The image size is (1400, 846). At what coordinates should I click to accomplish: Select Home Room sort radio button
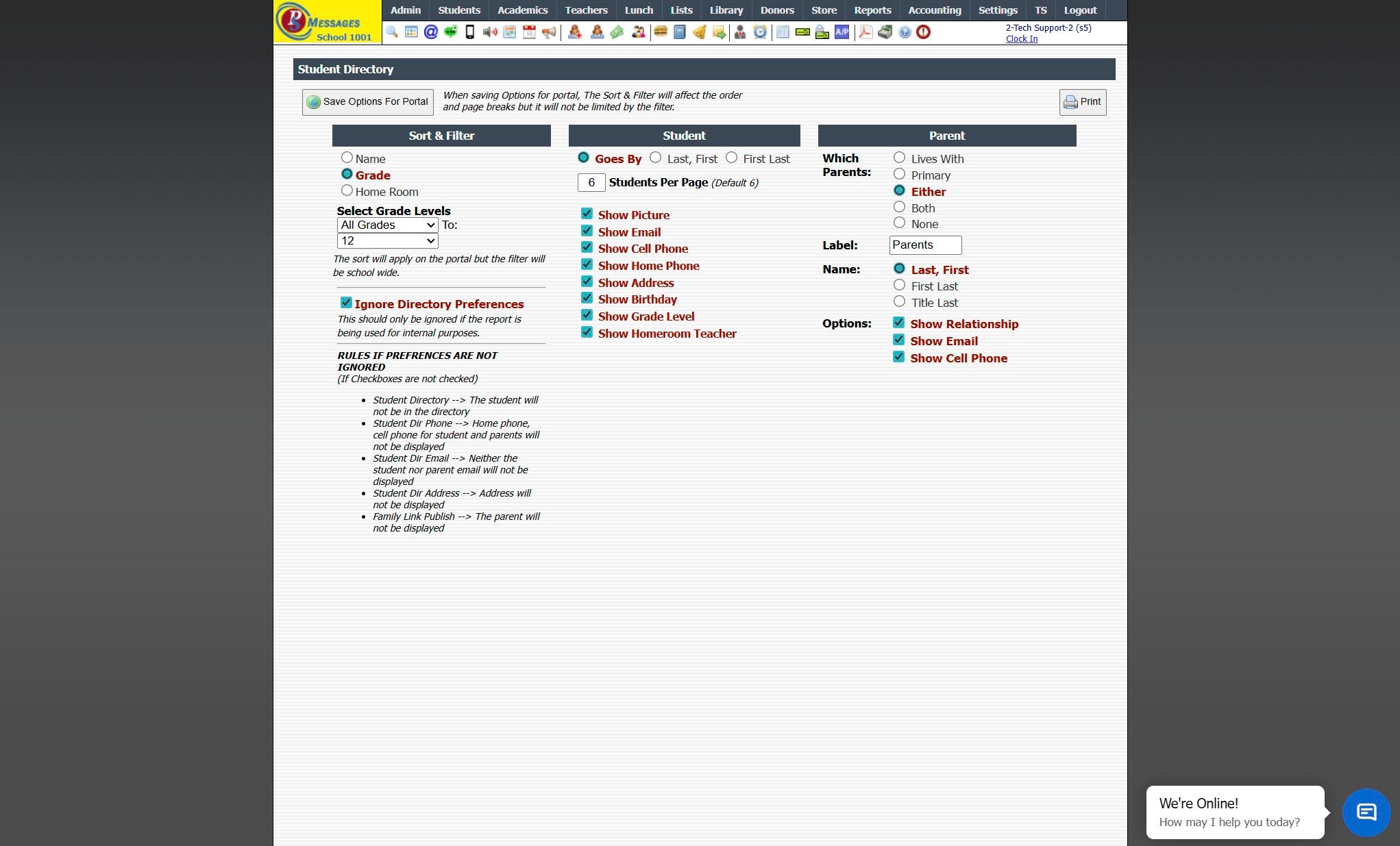[347, 191]
